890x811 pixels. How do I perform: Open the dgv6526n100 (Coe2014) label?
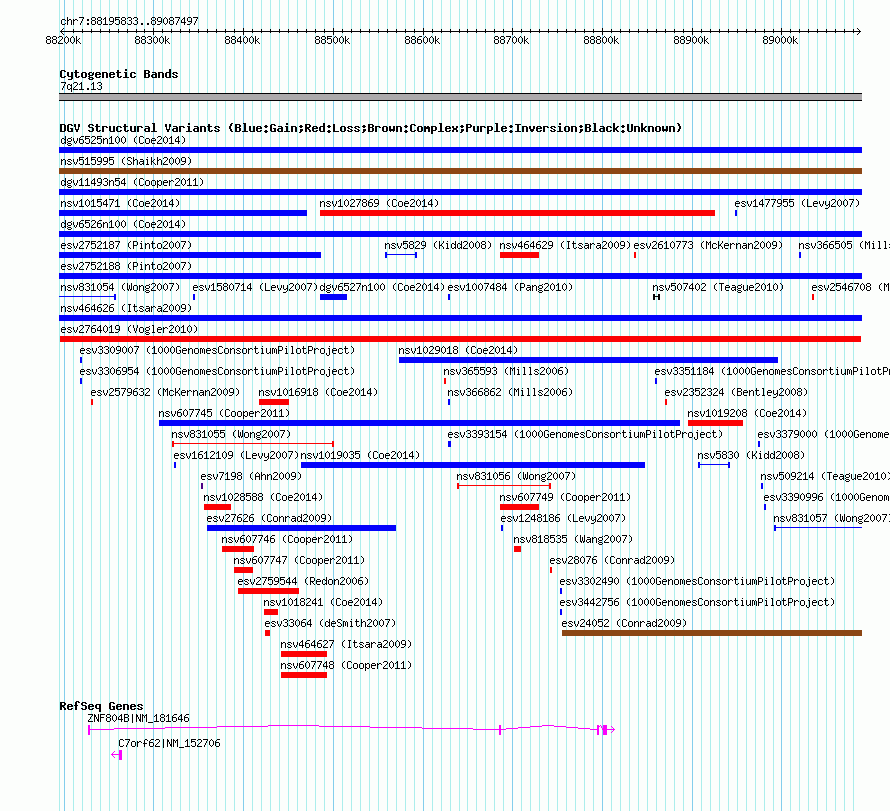click(123, 224)
